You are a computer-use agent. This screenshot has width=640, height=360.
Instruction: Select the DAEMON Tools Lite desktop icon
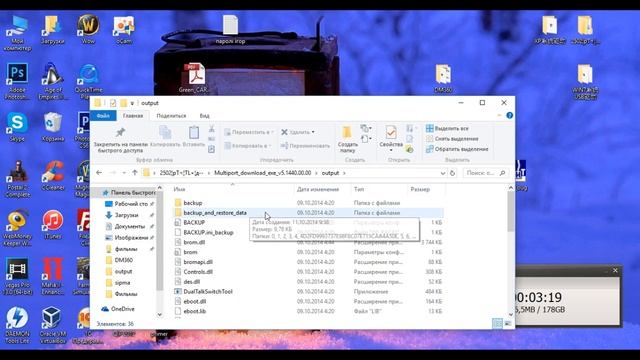pyautogui.click(x=17, y=325)
